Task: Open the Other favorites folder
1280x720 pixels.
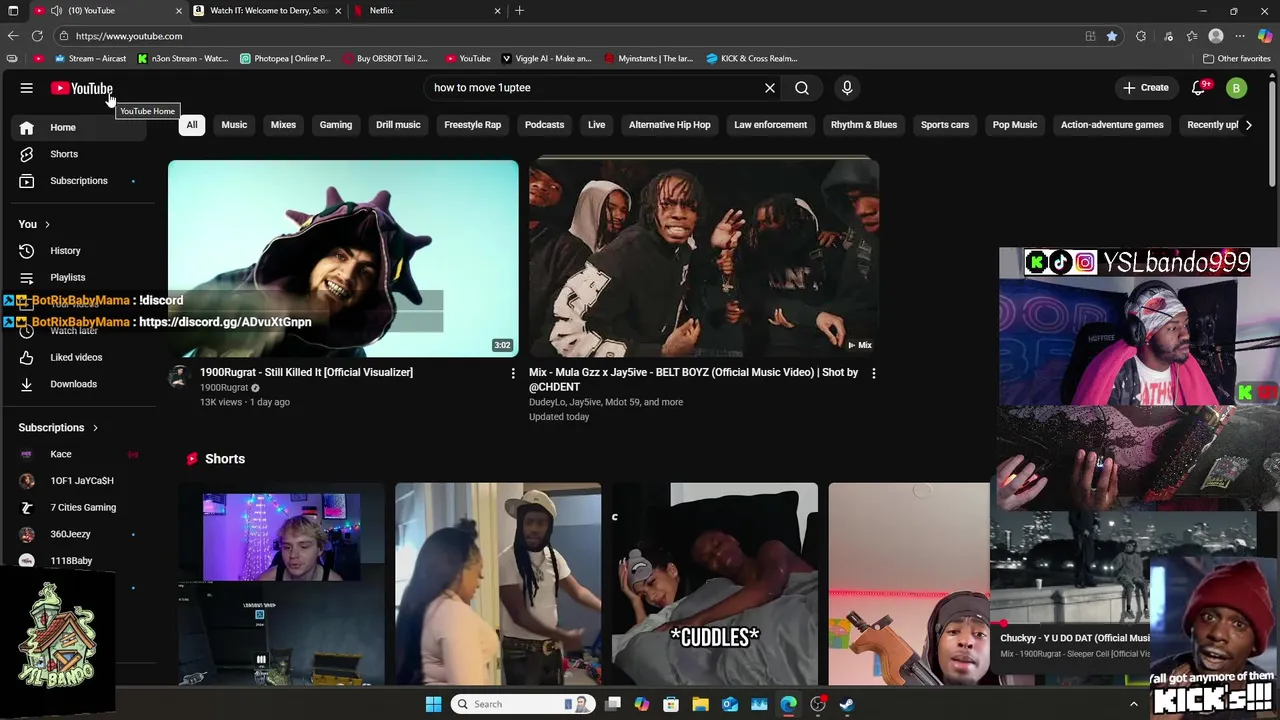Action: click(x=1236, y=59)
